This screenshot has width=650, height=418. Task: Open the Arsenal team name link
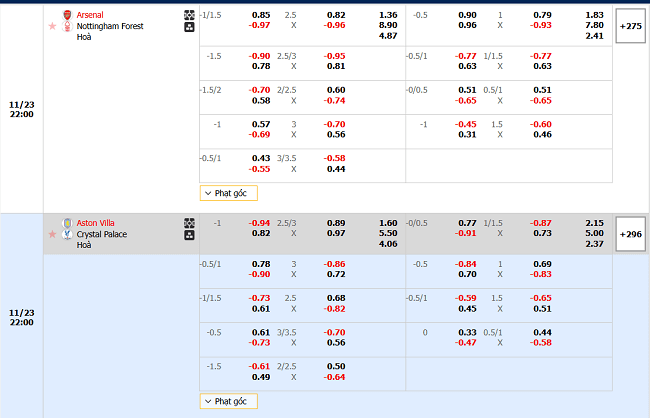[90, 15]
